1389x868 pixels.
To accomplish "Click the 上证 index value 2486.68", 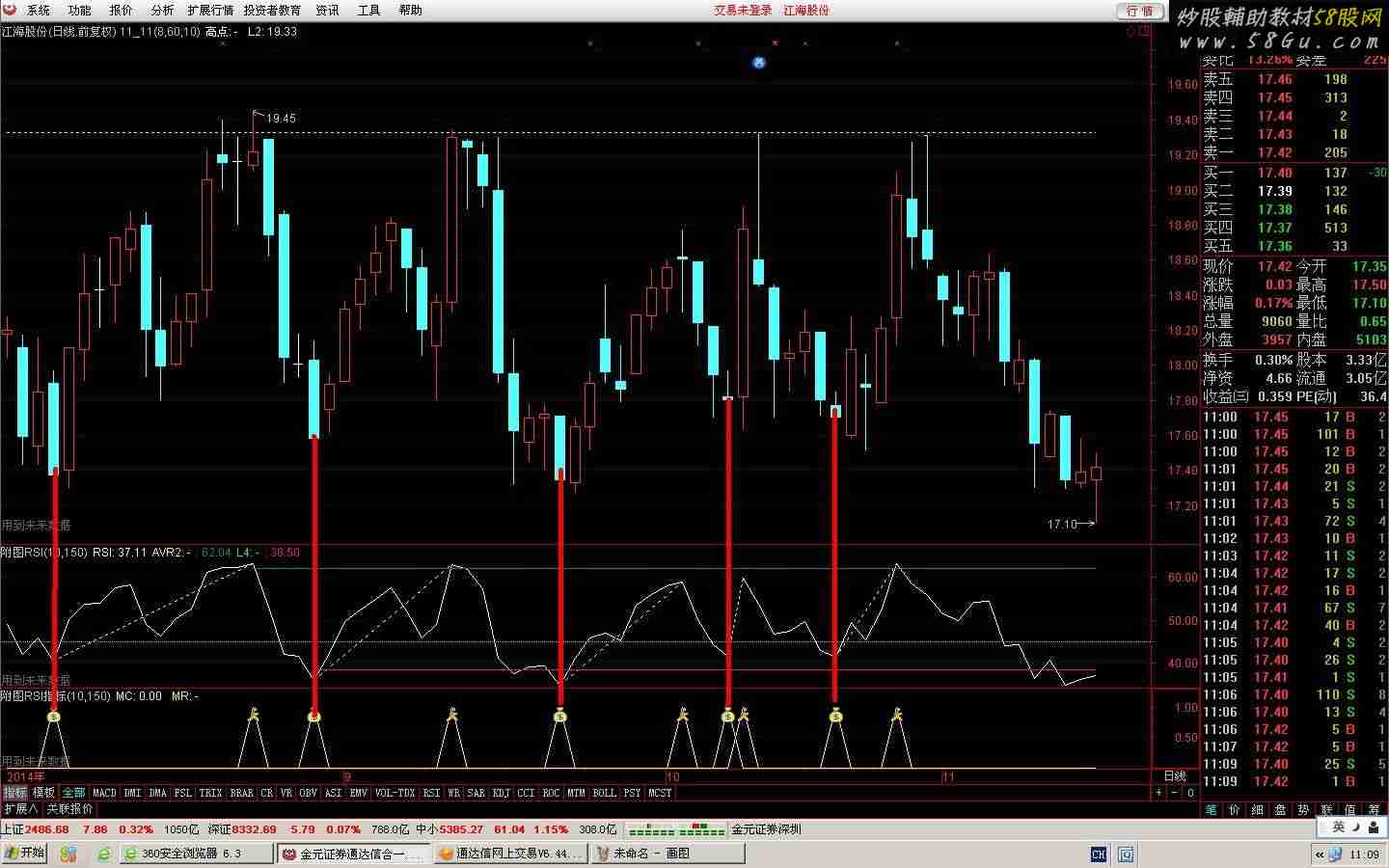I will point(47,829).
